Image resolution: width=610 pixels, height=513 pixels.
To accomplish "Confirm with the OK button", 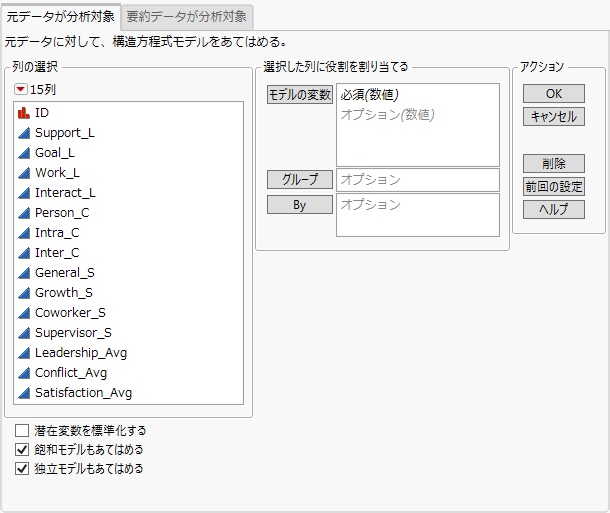I will coord(554,94).
